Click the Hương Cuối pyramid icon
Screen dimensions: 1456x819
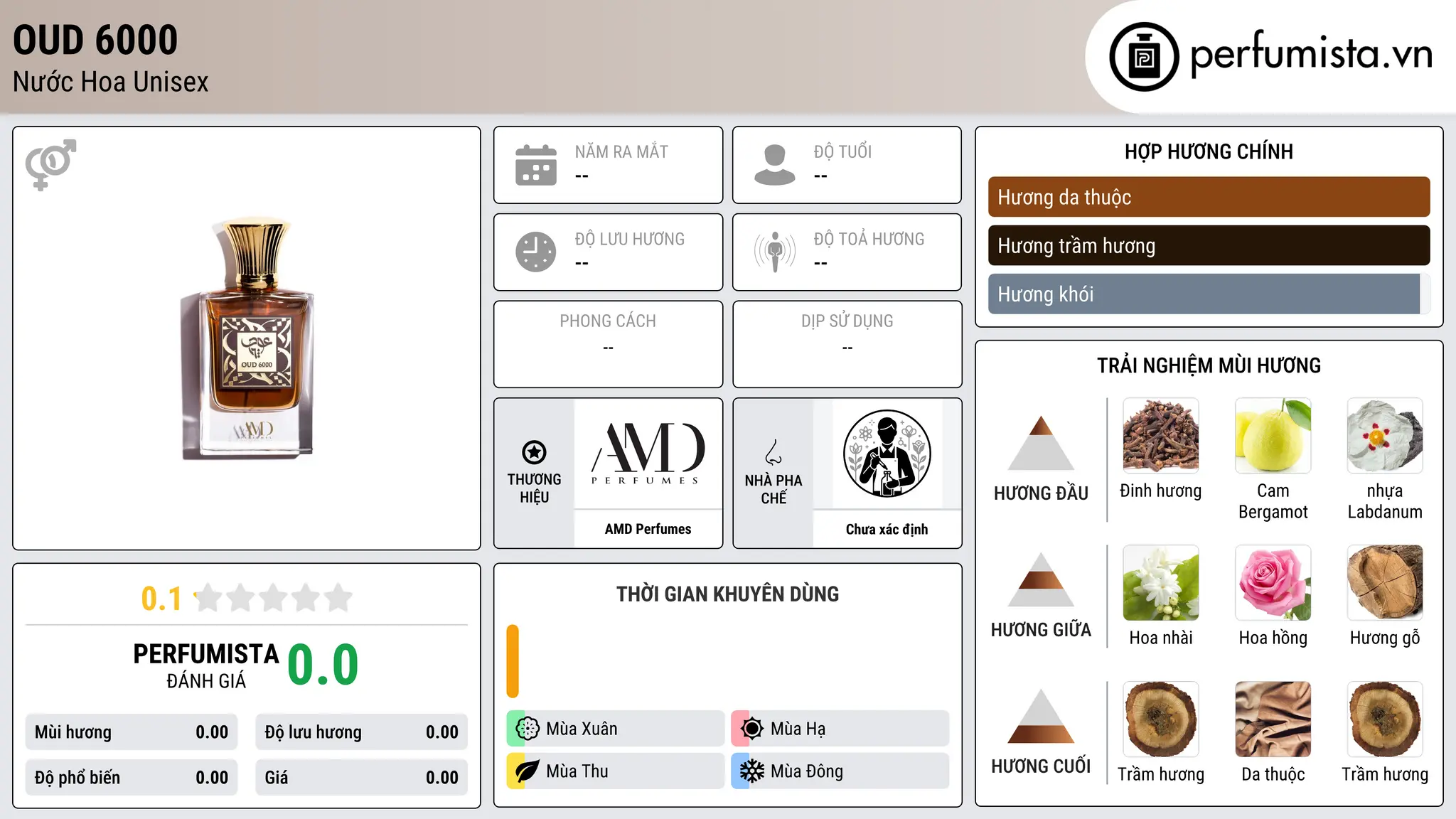tap(1041, 716)
